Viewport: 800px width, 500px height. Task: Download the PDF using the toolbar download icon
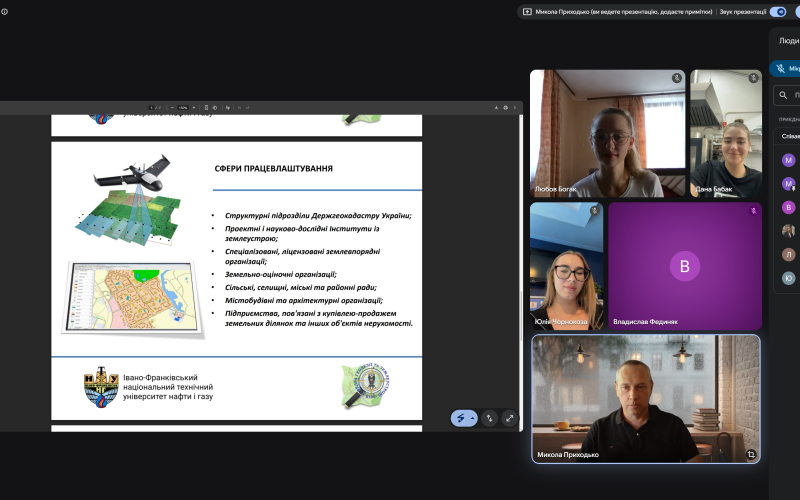pyautogui.click(x=496, y=108)
